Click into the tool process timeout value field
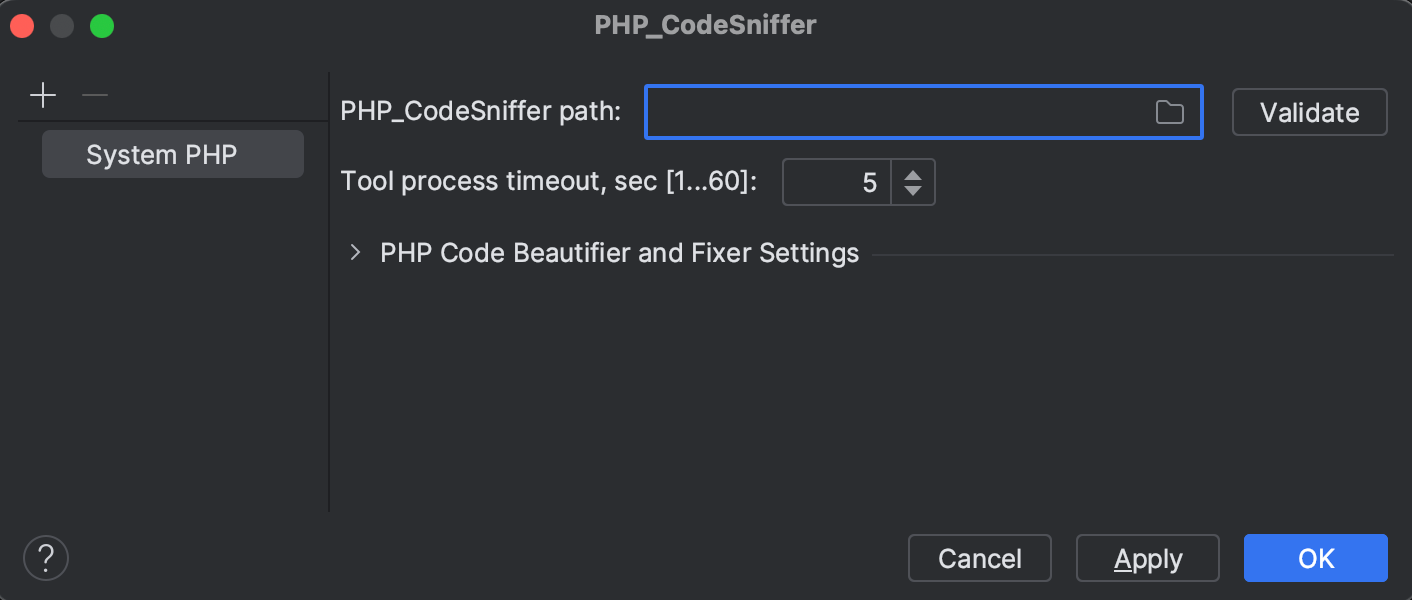The width and height of the screenshot is (1412, 600). 836,182
